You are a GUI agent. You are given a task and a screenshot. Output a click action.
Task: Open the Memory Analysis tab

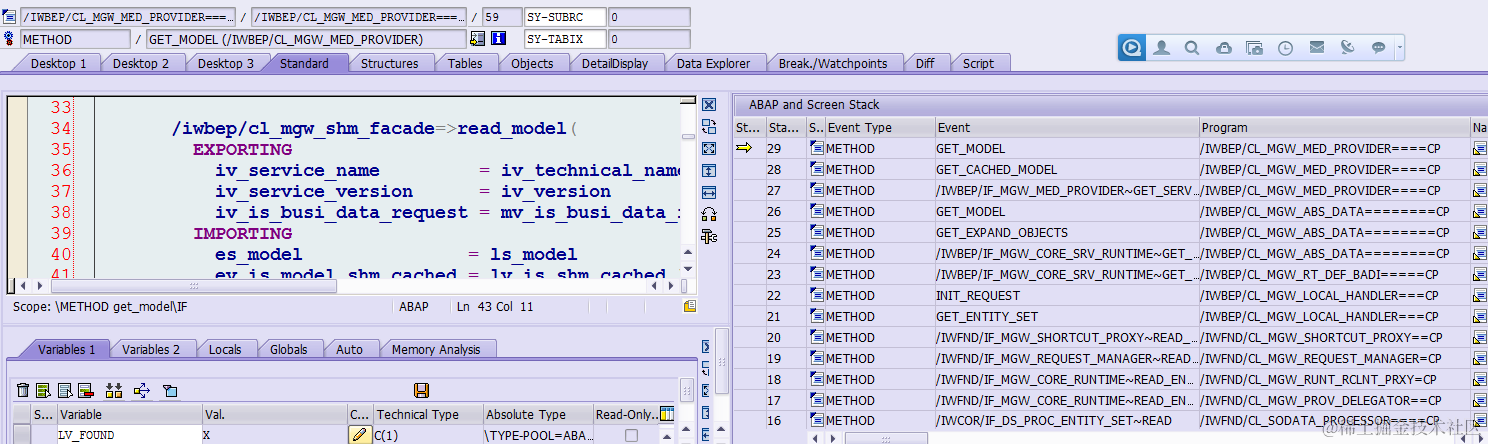click(x=436, y=349)
